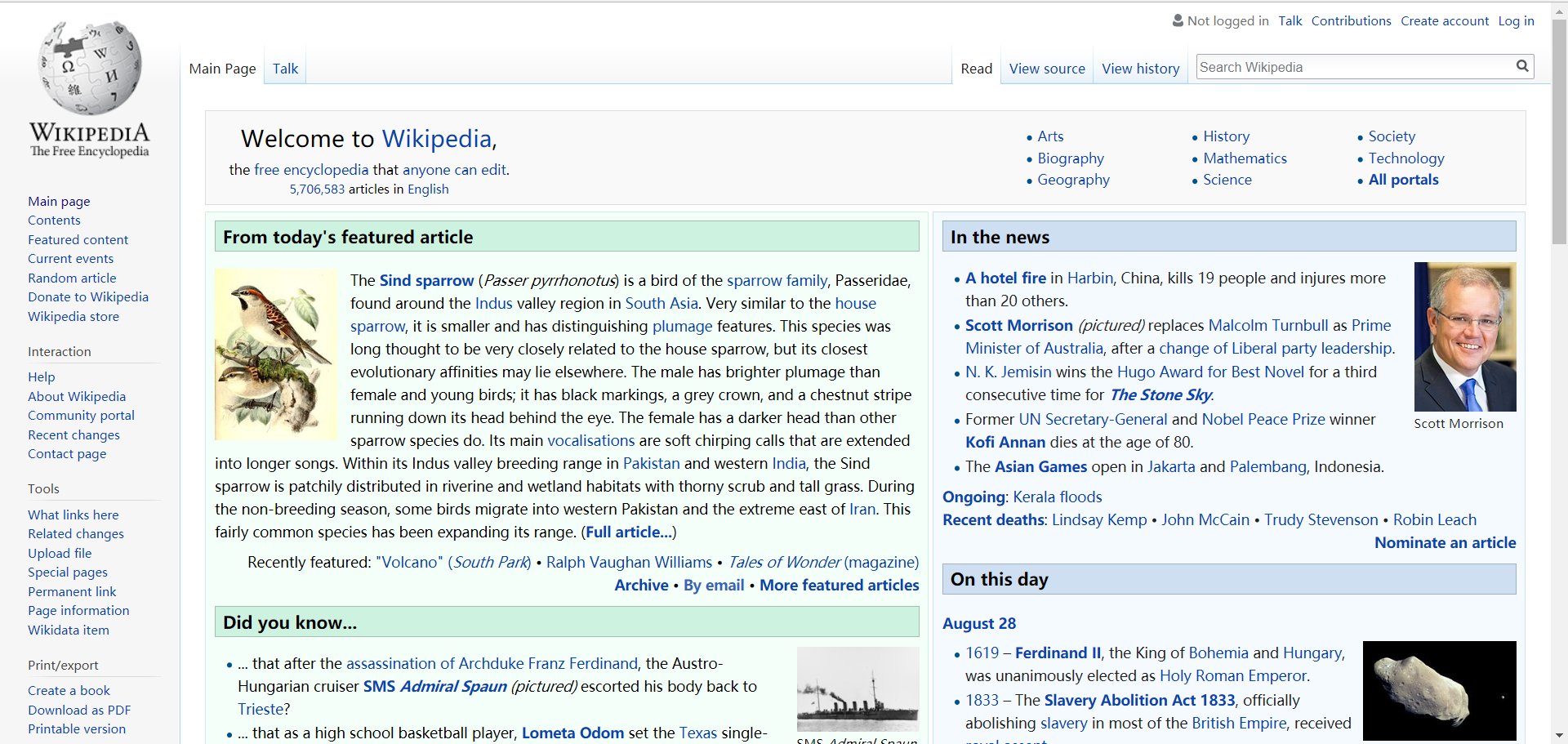The height and width of the screenshot is (744, 1568).
Task: Focus the Search Wikipedia input field
Action: [x=1353, y=67]
